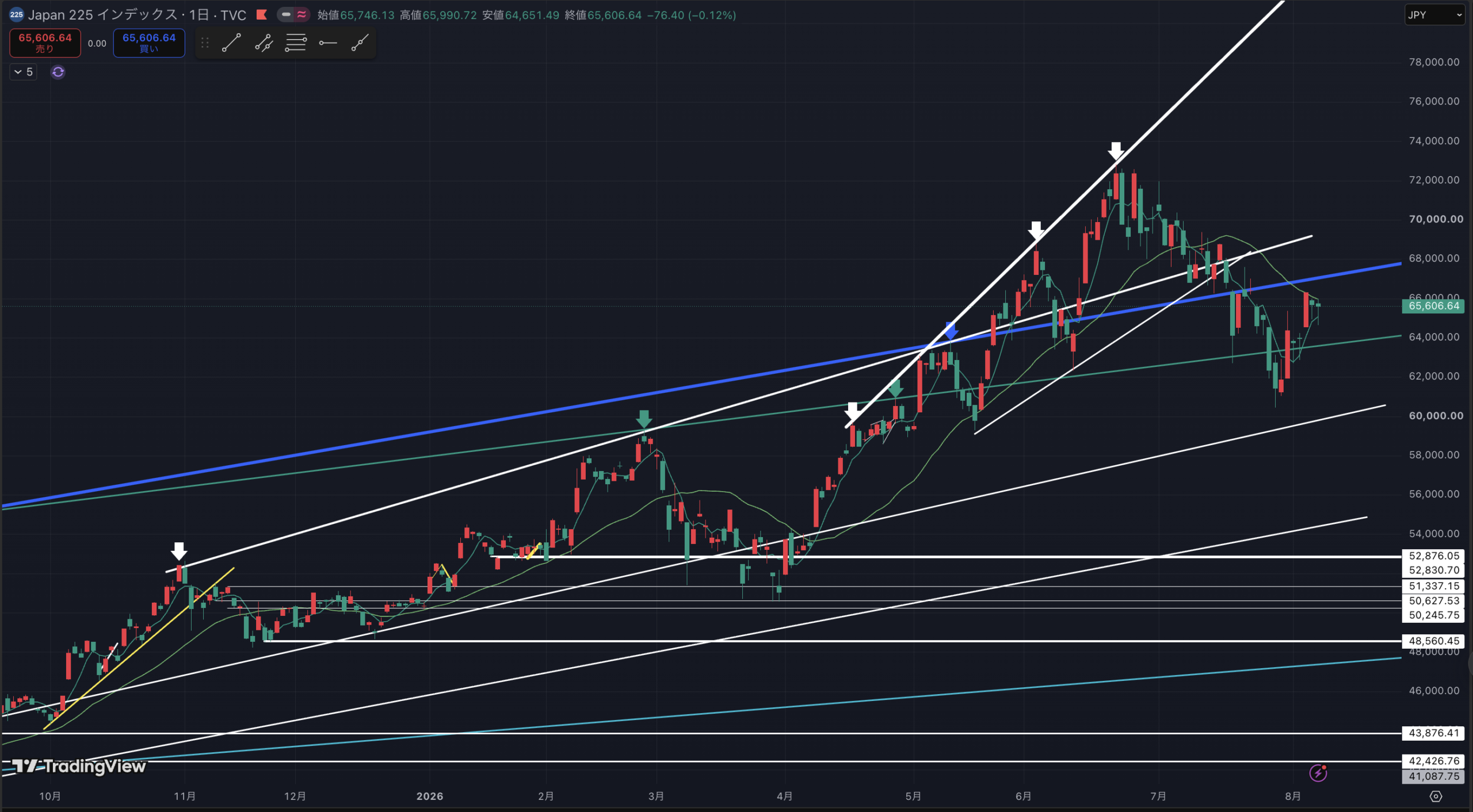Open the Japan 225 symbol search
This screenshot has height=812, width=1473.
click(x=137, y=15)
